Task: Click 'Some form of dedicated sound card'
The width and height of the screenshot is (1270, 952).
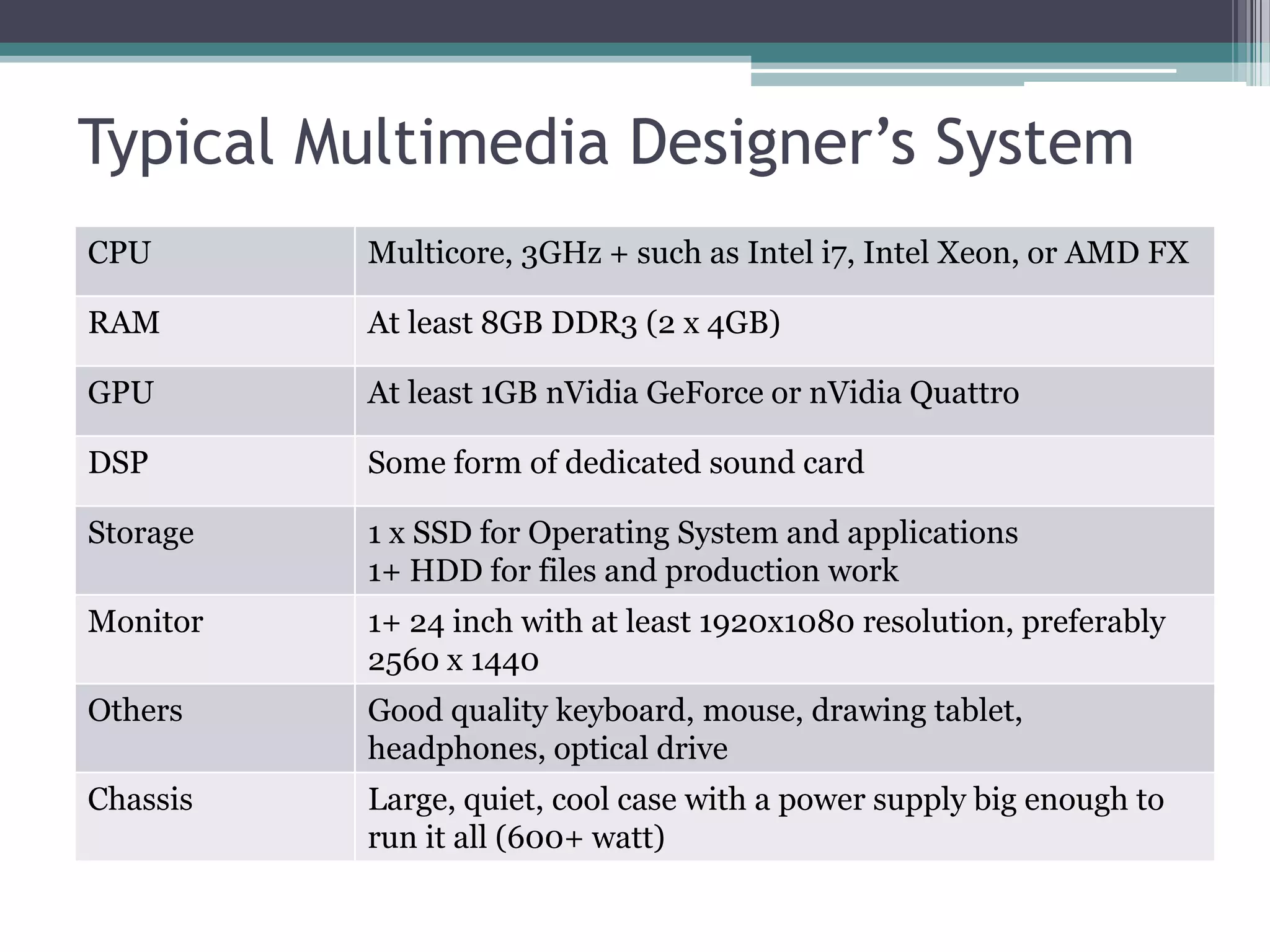Action: (x=616, y=462)
